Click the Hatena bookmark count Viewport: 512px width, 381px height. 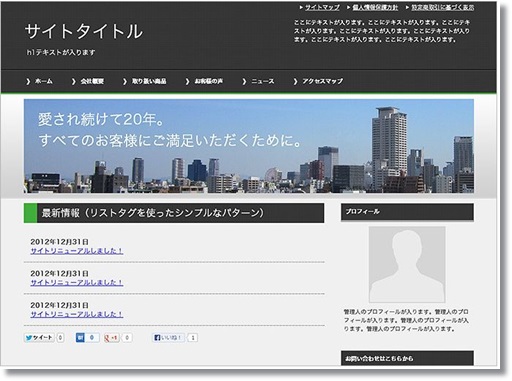click(x=92, y=338)
